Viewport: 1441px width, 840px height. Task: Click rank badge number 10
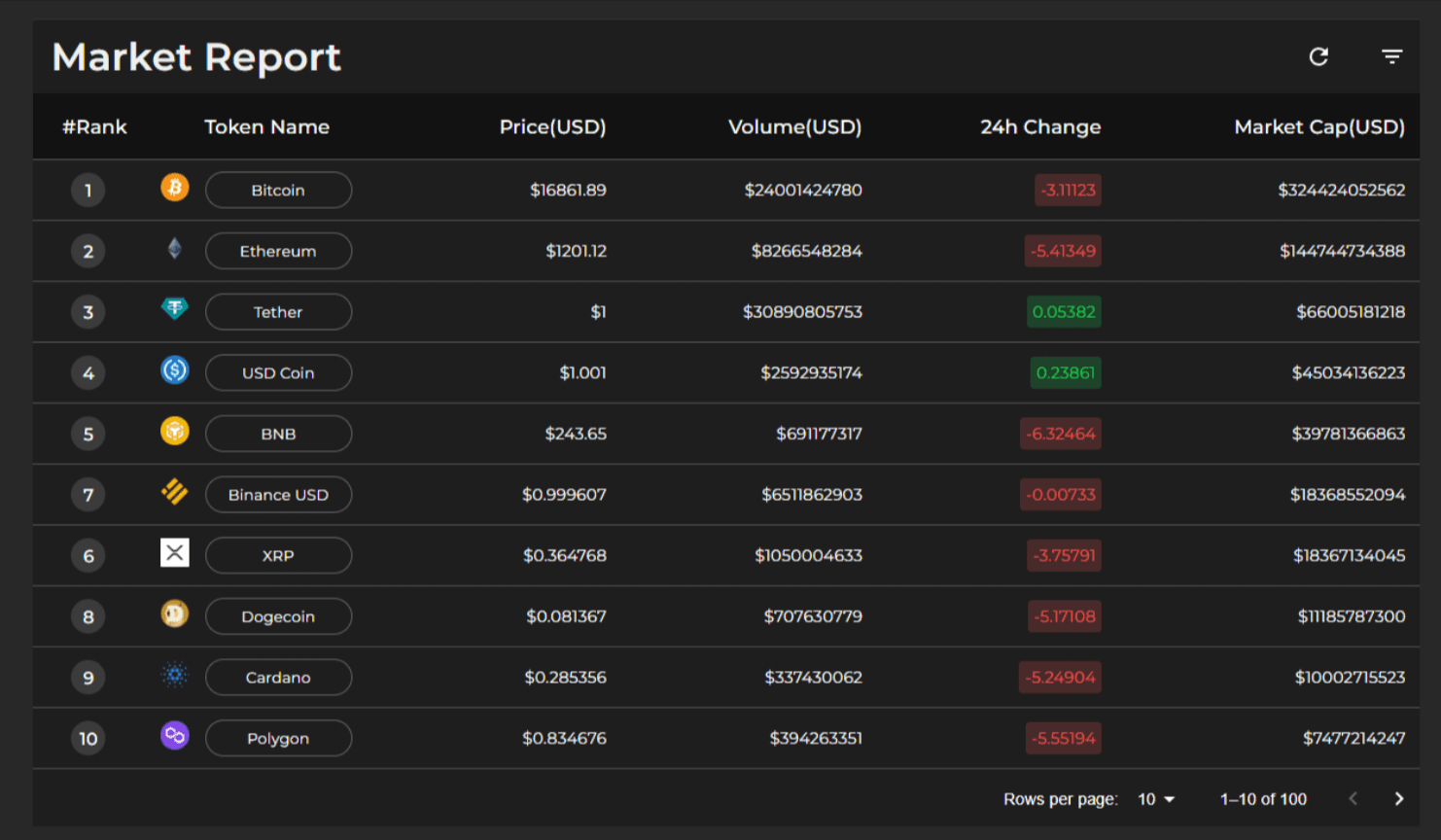click(x=88, y=739)
